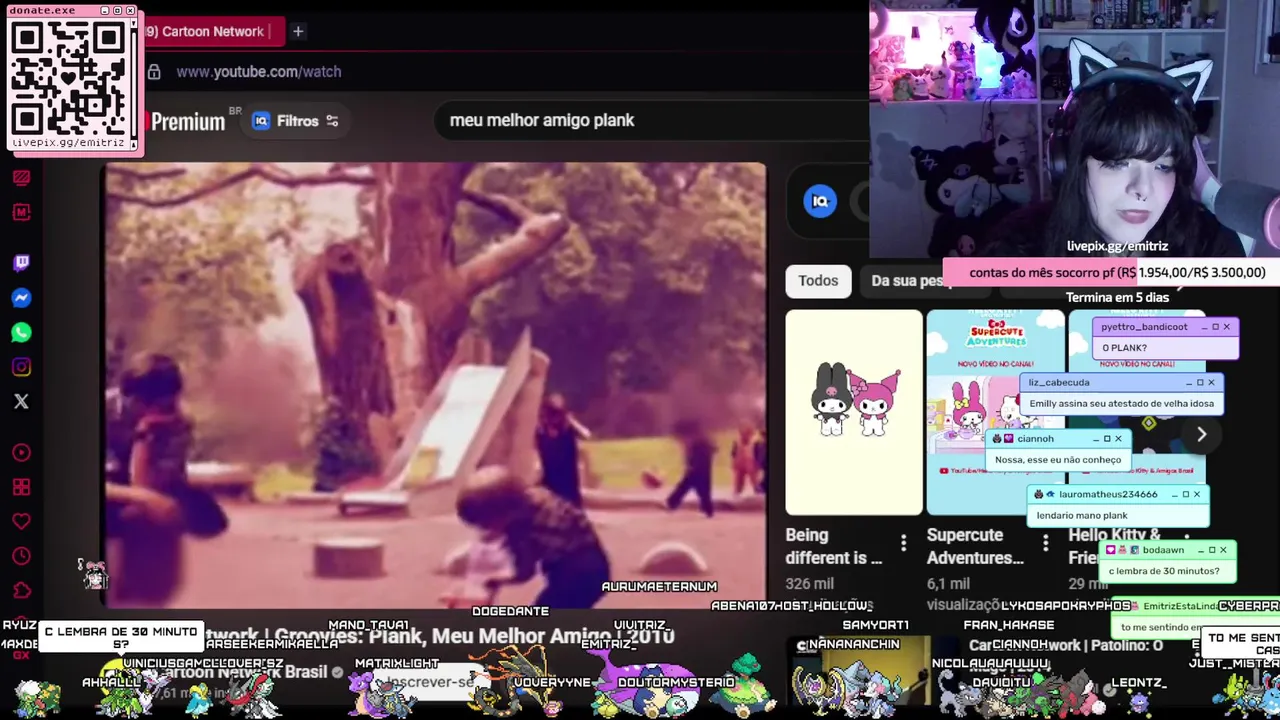Click the topmost striped red sidebar icon
The image size is (1280, 720).
click(21, 178)
